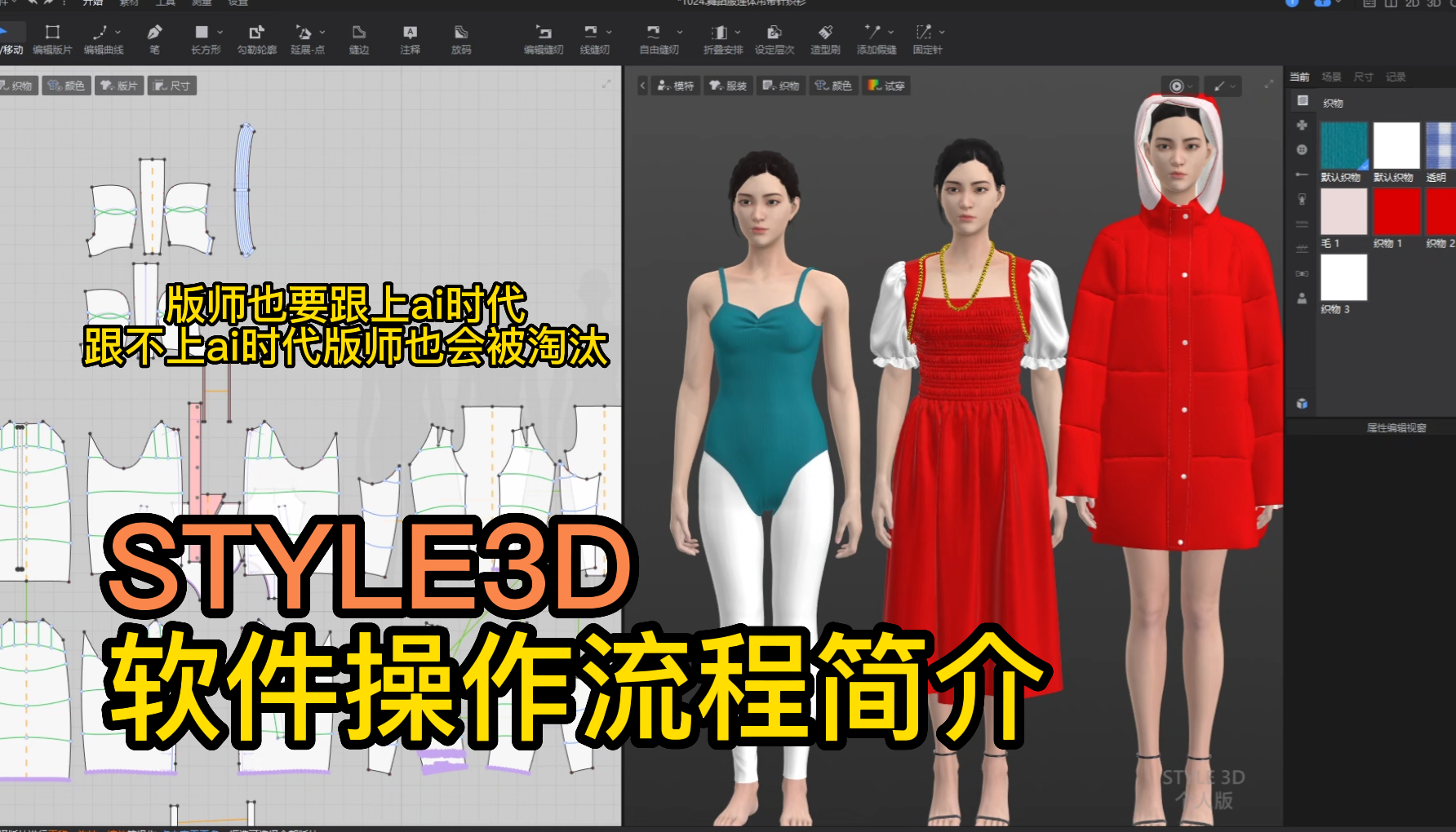Toggle 尺寸 display in 2D window

point(172,86)
